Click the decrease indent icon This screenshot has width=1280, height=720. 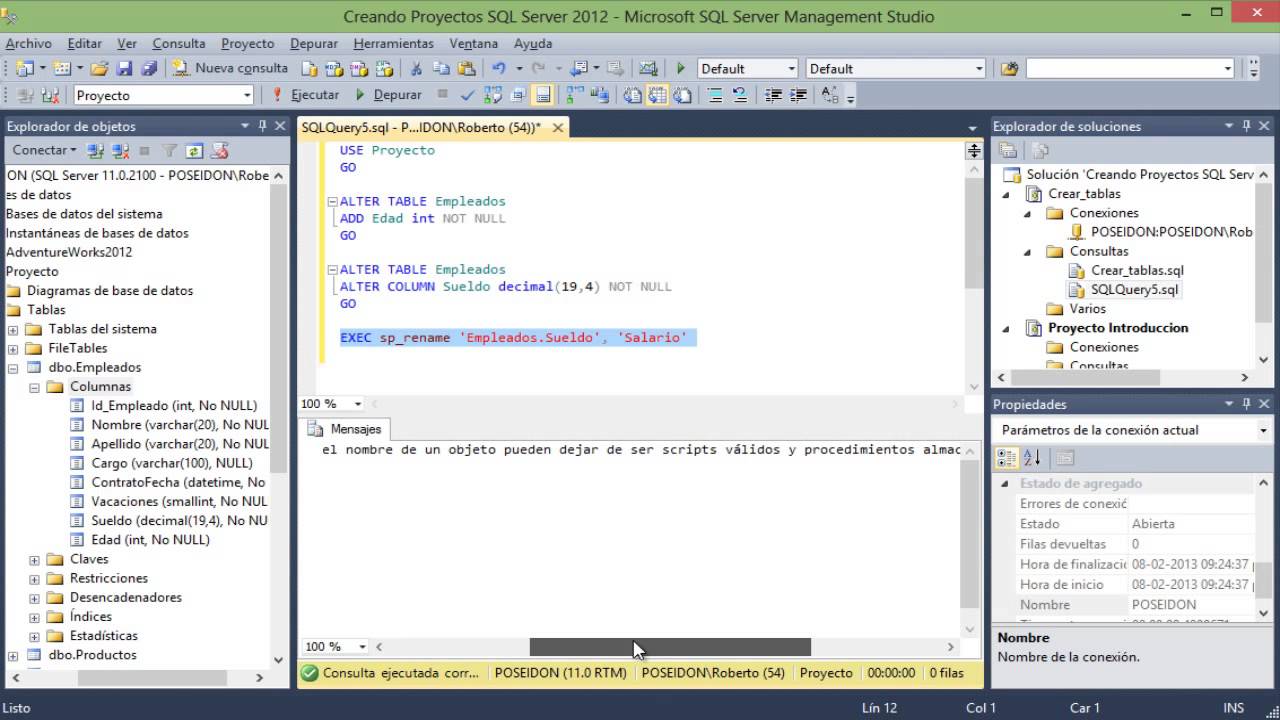click(x=773, y=95)
